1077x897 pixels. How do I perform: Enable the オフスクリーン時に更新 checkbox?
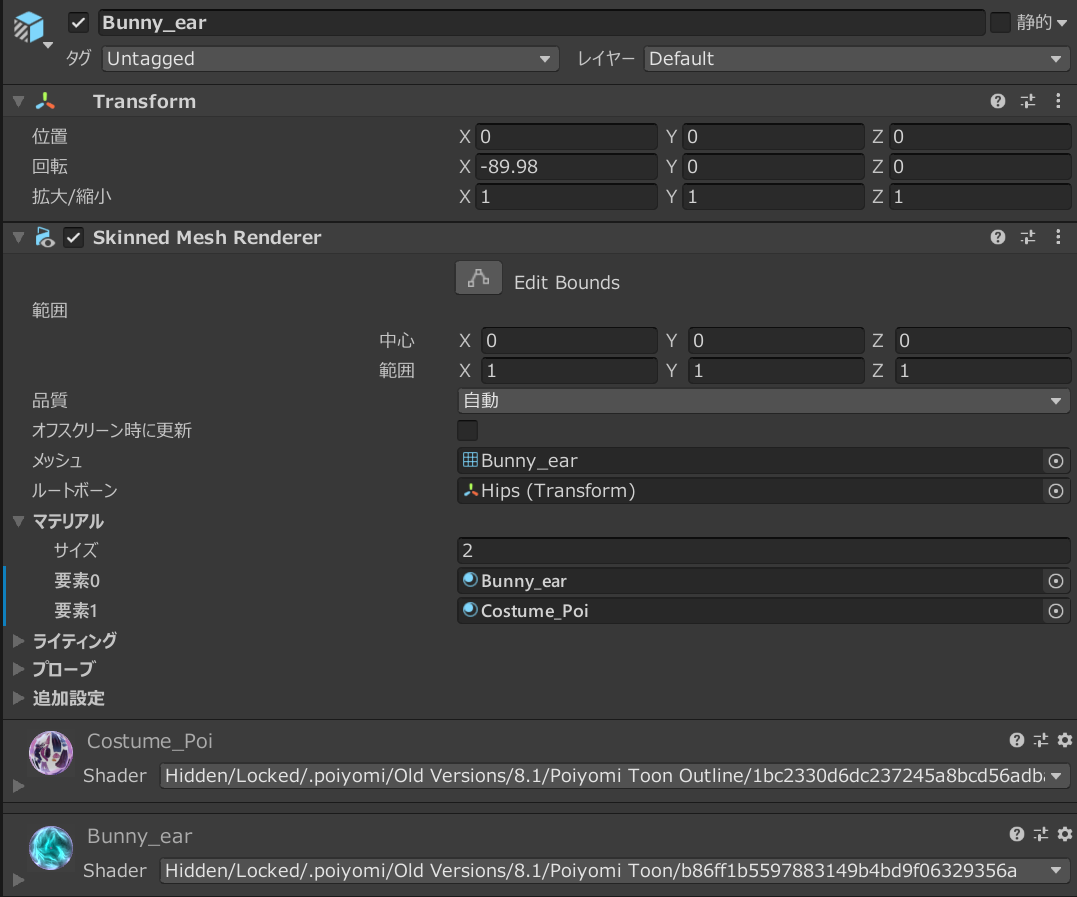467,430
